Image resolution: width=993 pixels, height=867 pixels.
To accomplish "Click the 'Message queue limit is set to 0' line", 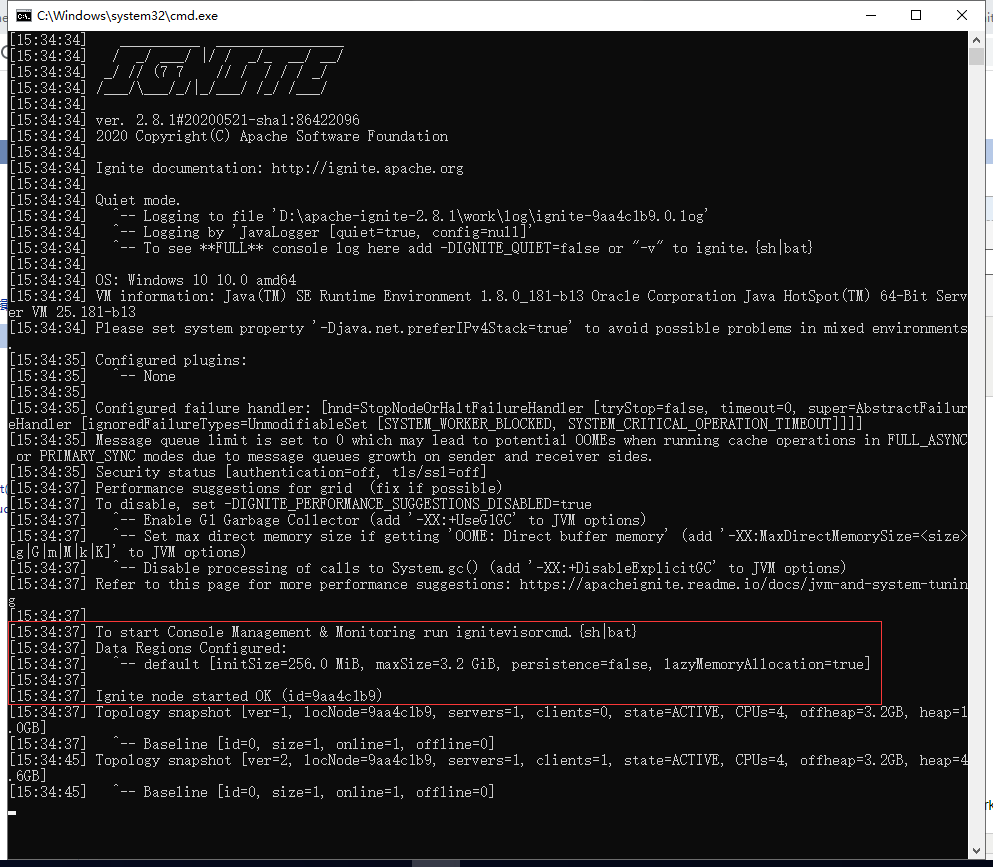I will pos(488,448).
